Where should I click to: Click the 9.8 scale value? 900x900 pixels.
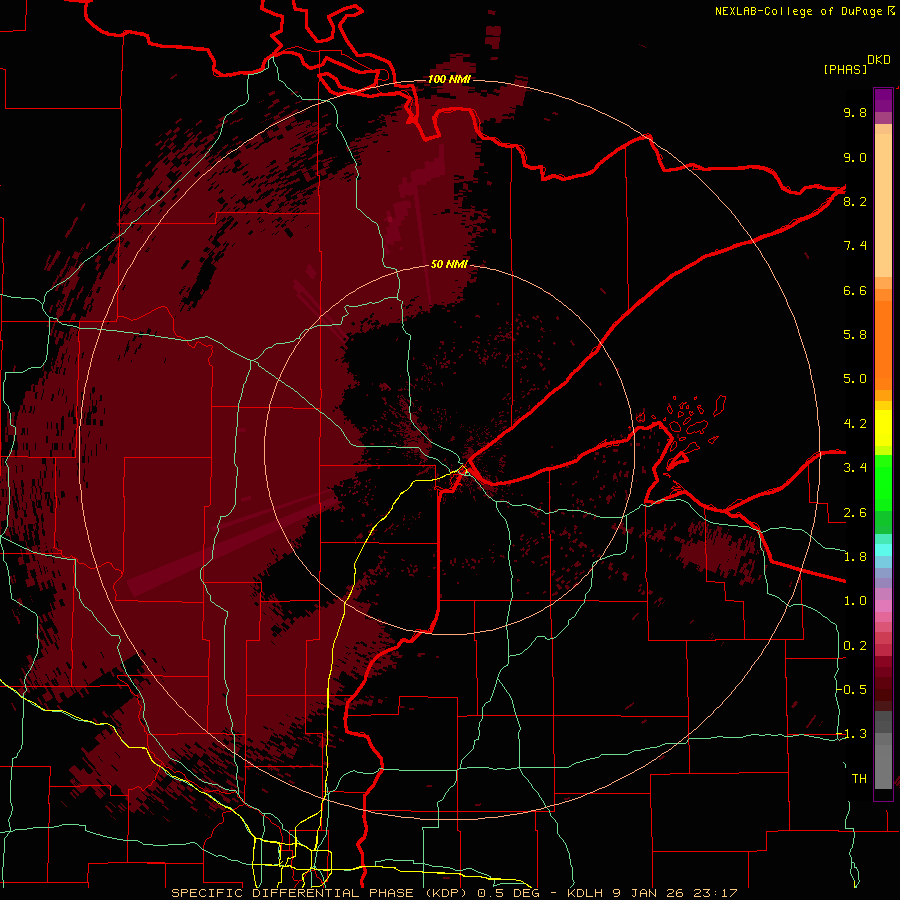point(855,112)
